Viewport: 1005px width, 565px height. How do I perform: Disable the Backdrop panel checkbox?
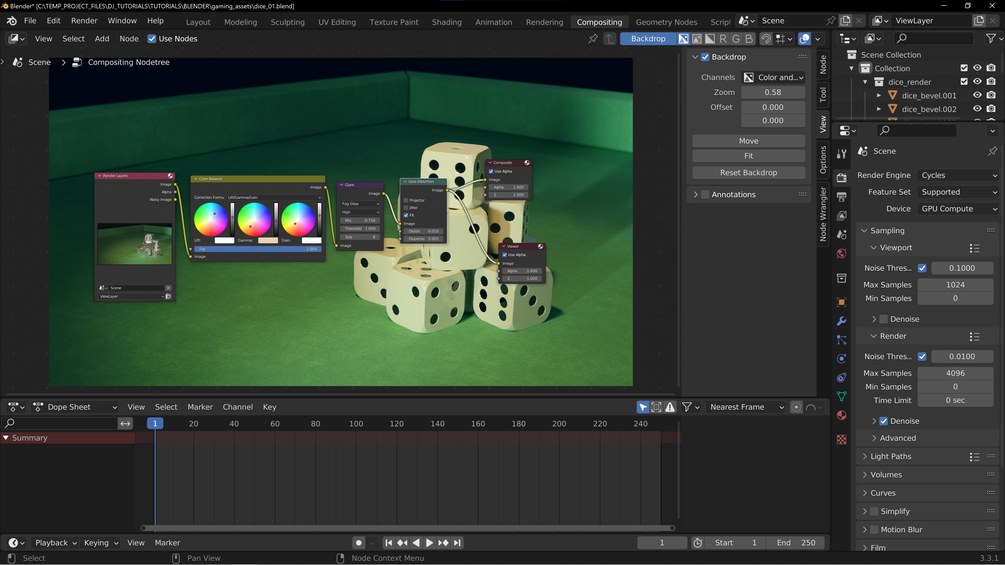click(705, 57)
